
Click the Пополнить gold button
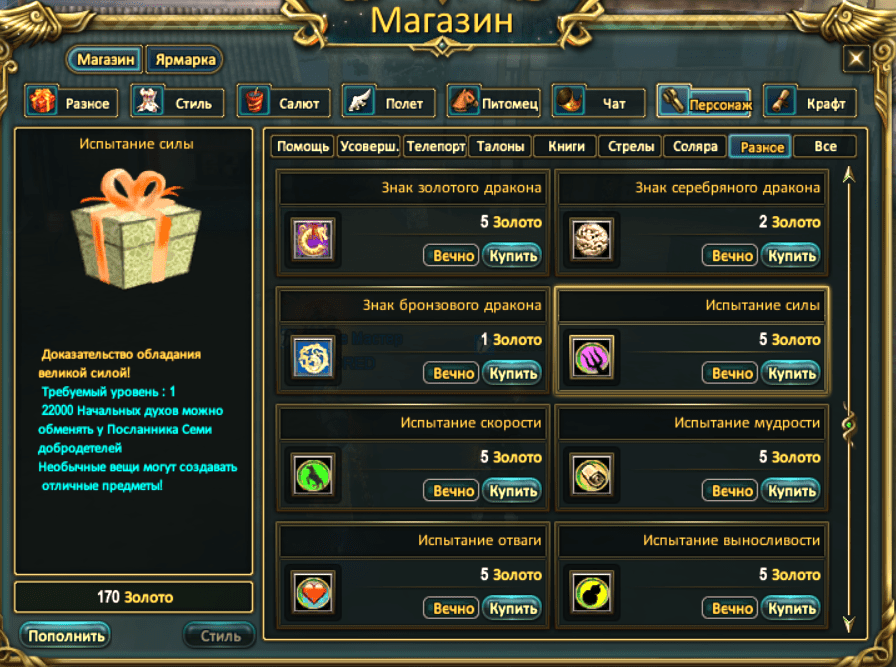[x=66, y=636]
